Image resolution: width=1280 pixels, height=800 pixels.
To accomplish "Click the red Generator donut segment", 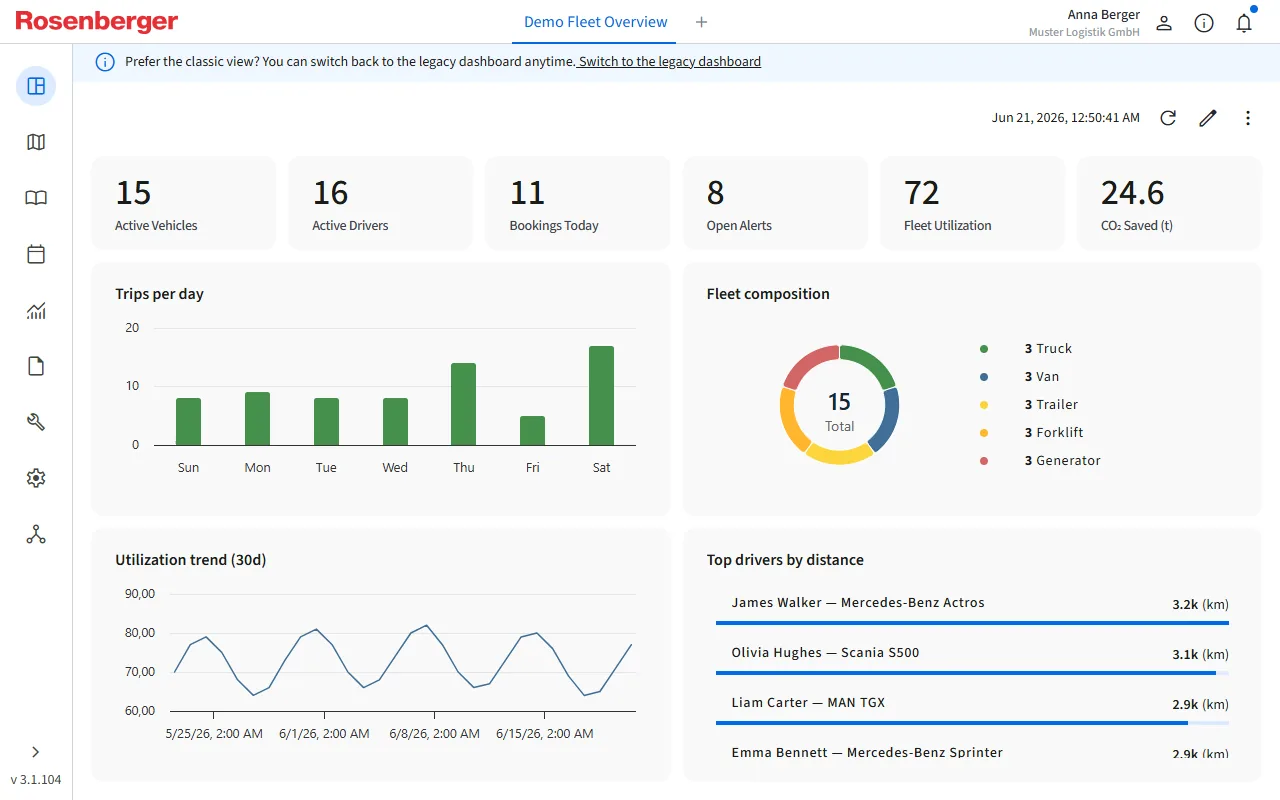I will (808, 362).
